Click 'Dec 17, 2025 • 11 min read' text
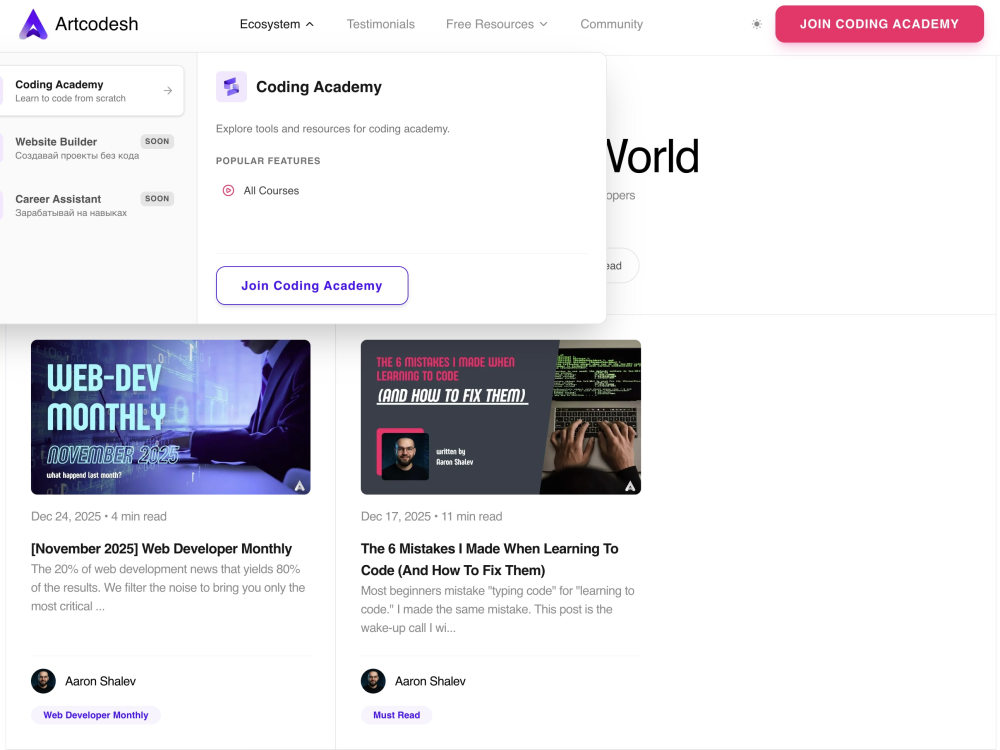This screenshot has height=750, width=1000. [432, 517]
